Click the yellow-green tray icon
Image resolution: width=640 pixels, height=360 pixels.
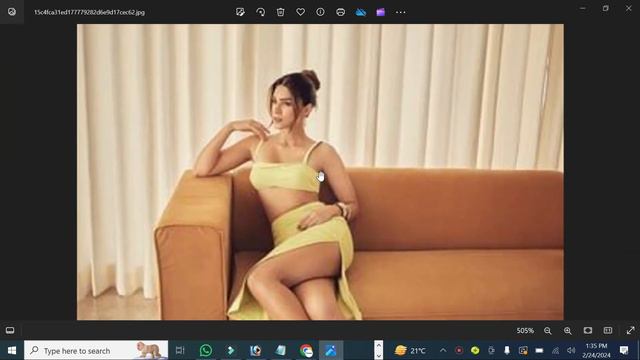pos(475,350)
